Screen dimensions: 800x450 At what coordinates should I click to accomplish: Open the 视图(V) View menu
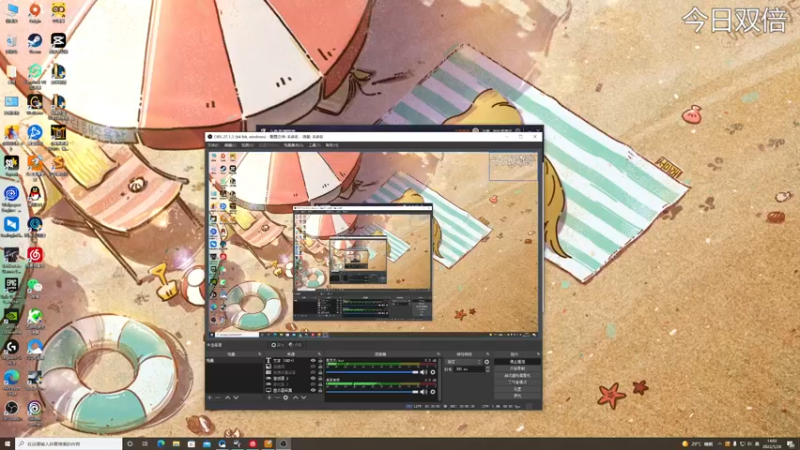coord(247,145)
